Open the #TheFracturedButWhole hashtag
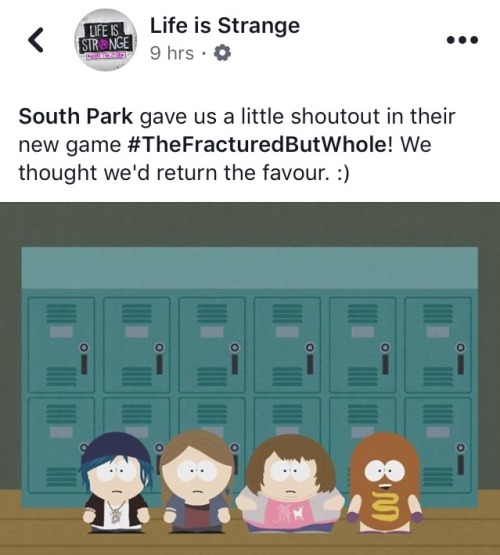 257,145
